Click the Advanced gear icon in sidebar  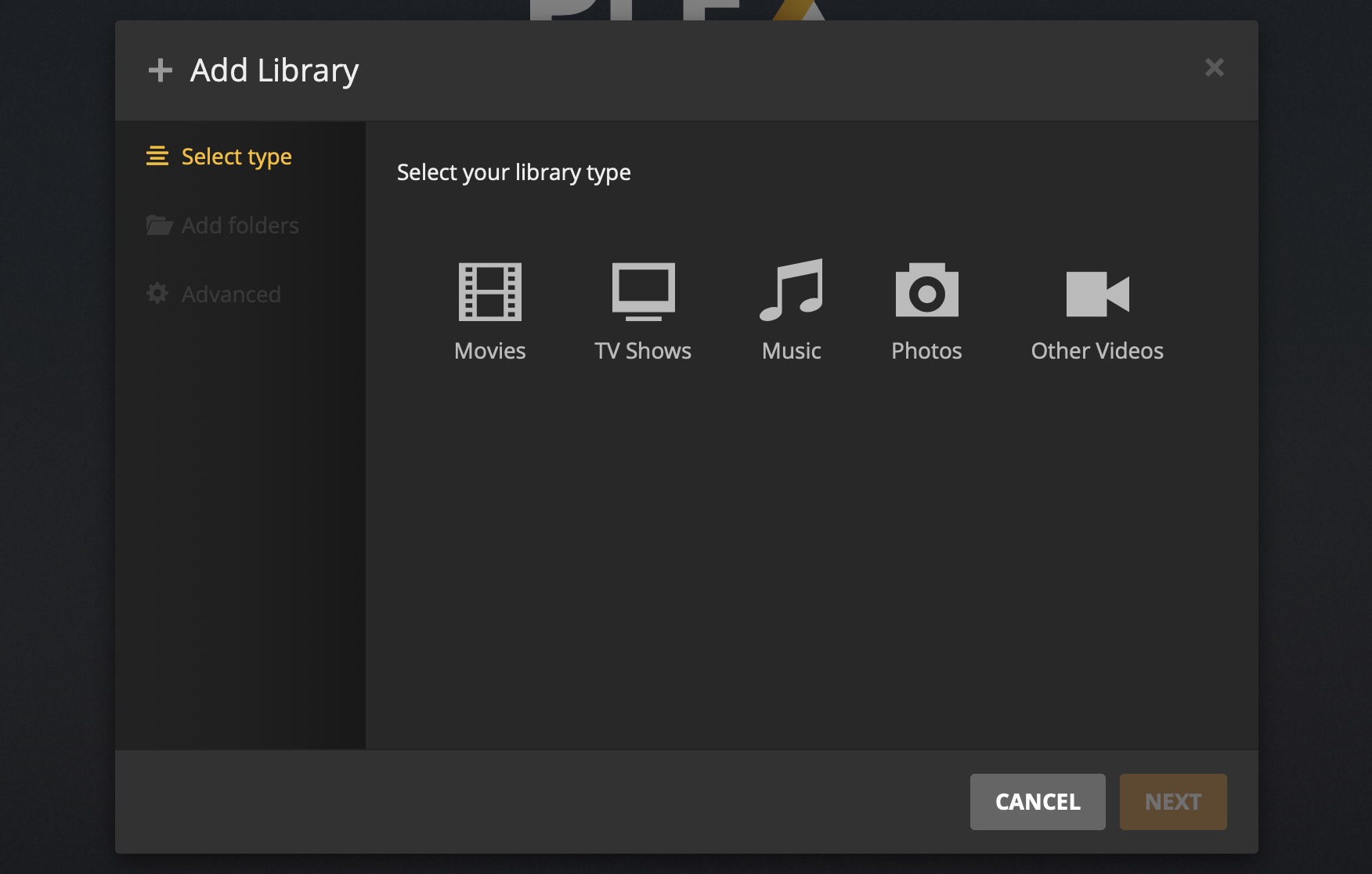[x=157, y=294]
